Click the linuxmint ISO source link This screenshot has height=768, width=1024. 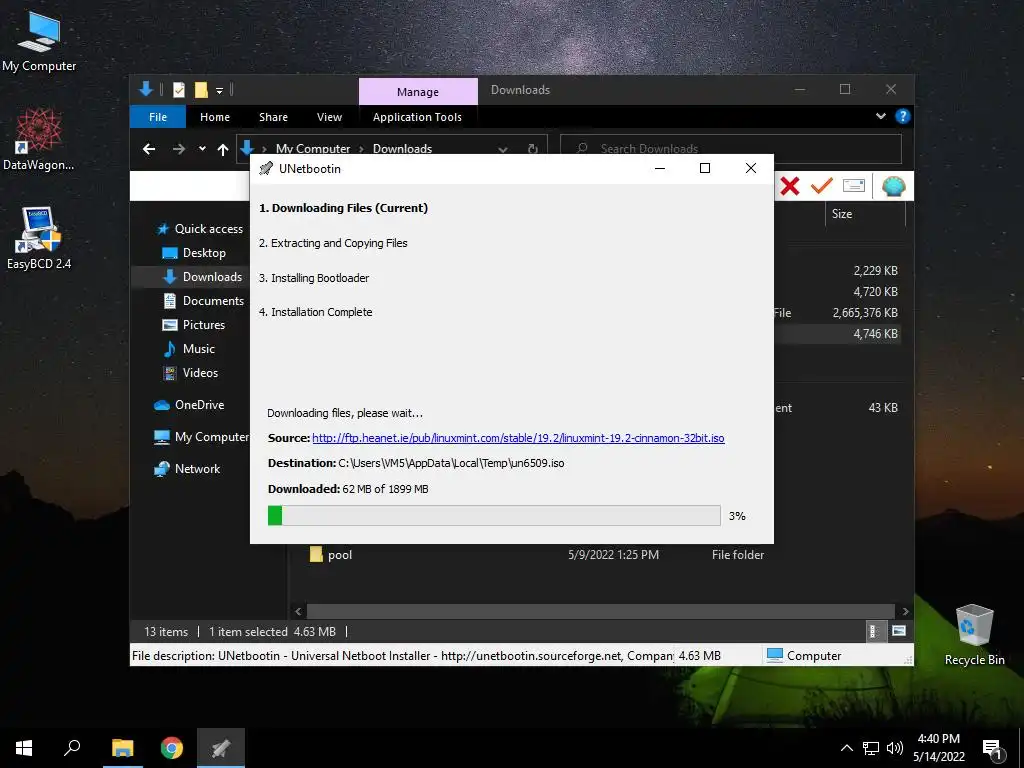[x=518, y=438]
